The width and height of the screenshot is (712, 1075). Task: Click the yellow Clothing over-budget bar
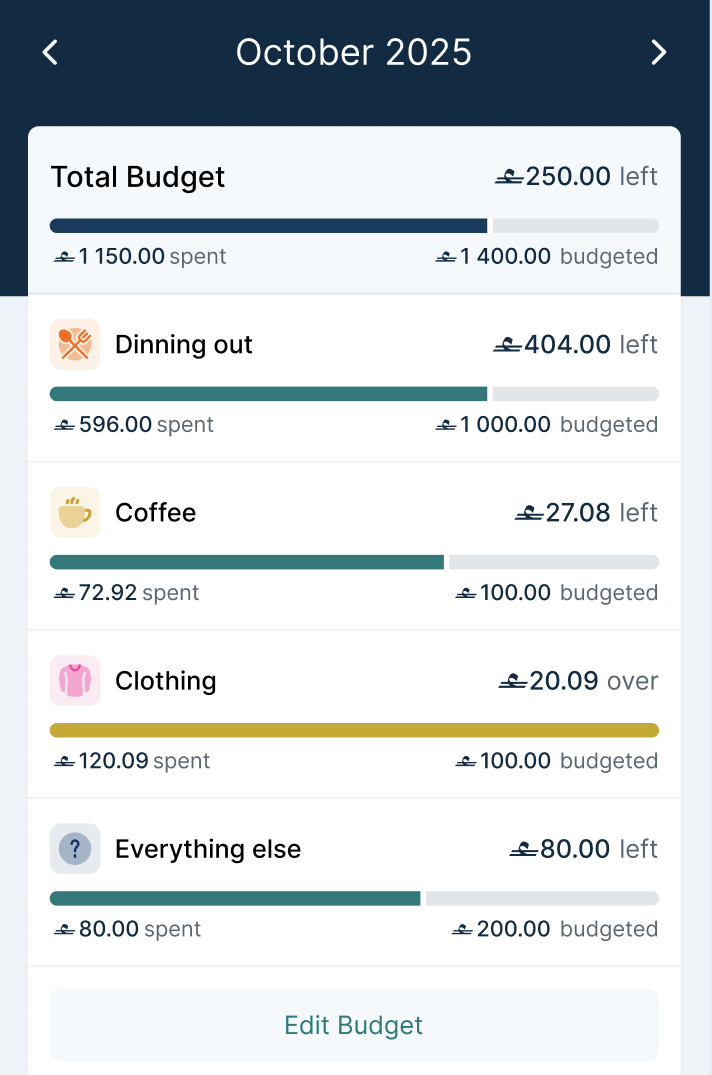point(354,730)
